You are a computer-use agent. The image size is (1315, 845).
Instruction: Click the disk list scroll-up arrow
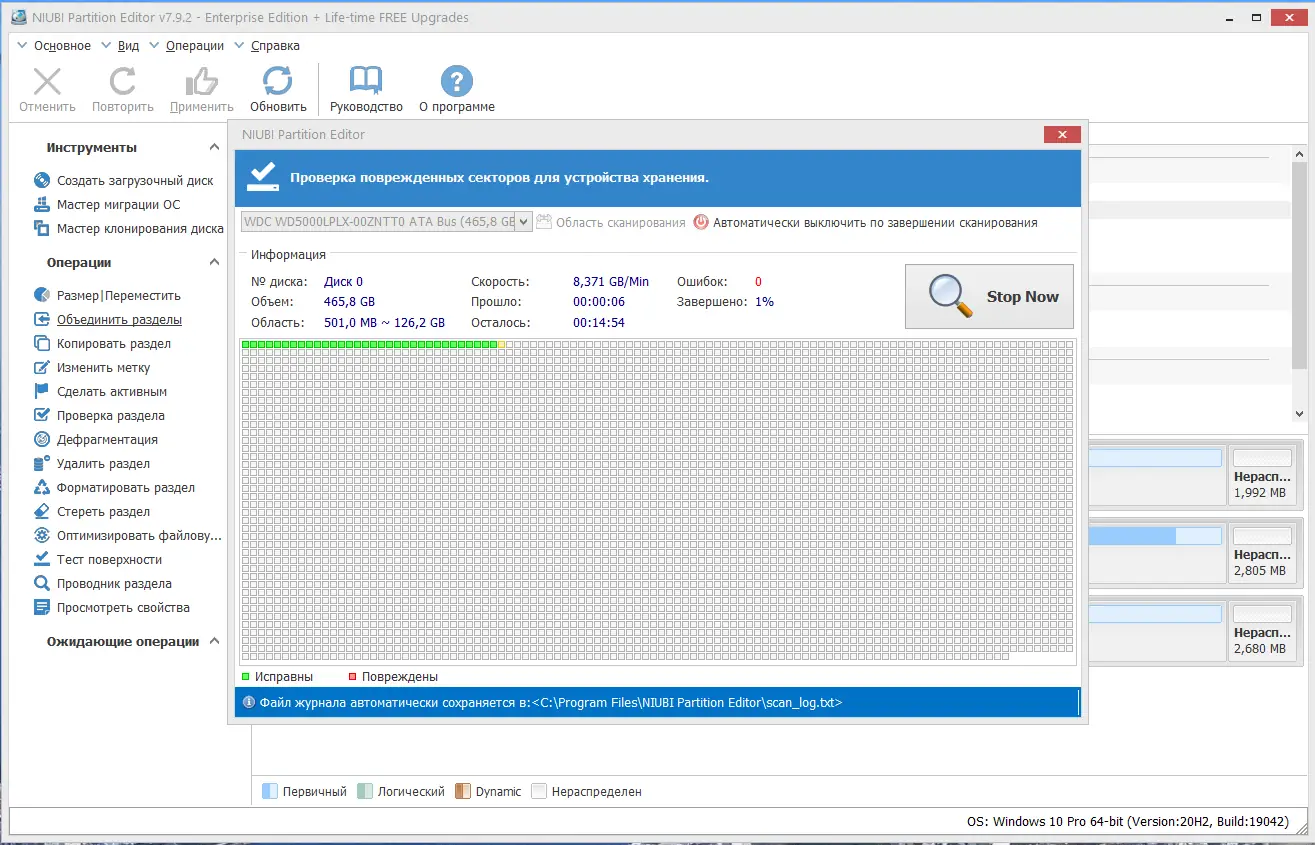pos(1299,155)
